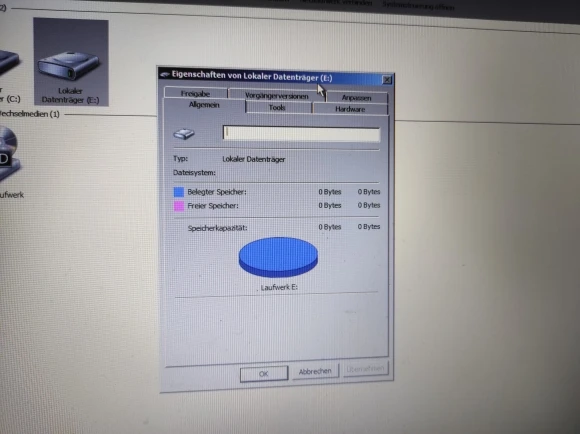Click the title bar drive icon of Eigenschaften dialog
This screenshot has height=434, width=580.
[165, 74]
